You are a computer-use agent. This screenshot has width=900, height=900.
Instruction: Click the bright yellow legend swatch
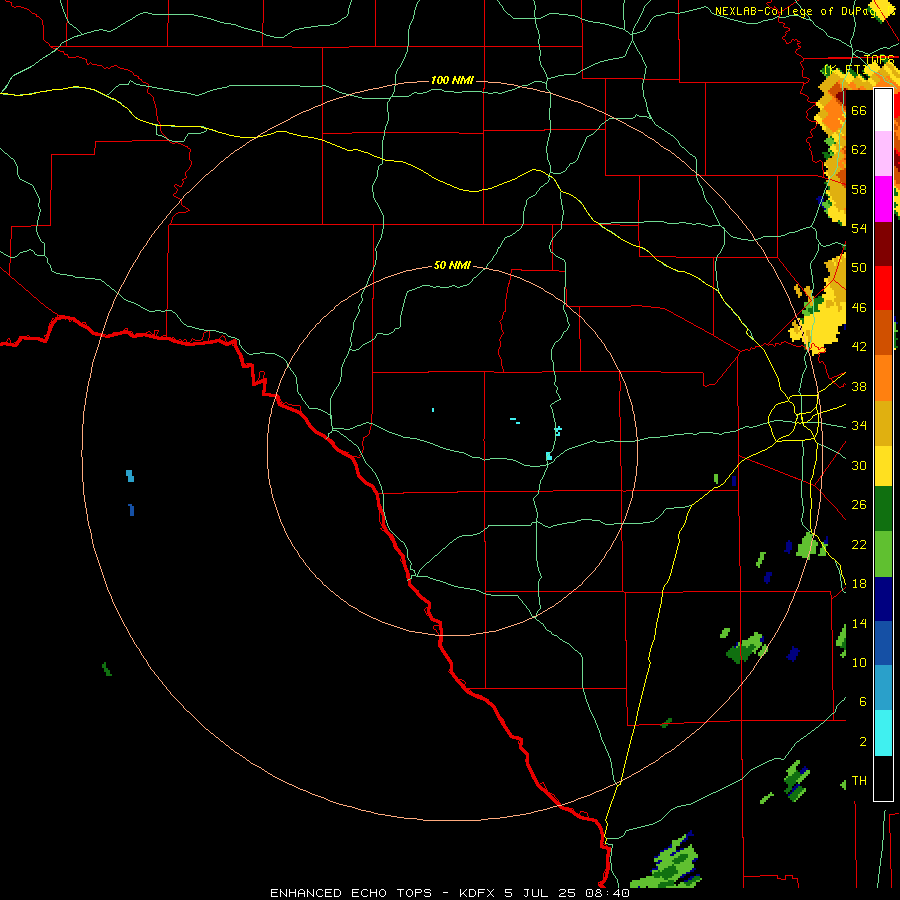pos(883,466)
